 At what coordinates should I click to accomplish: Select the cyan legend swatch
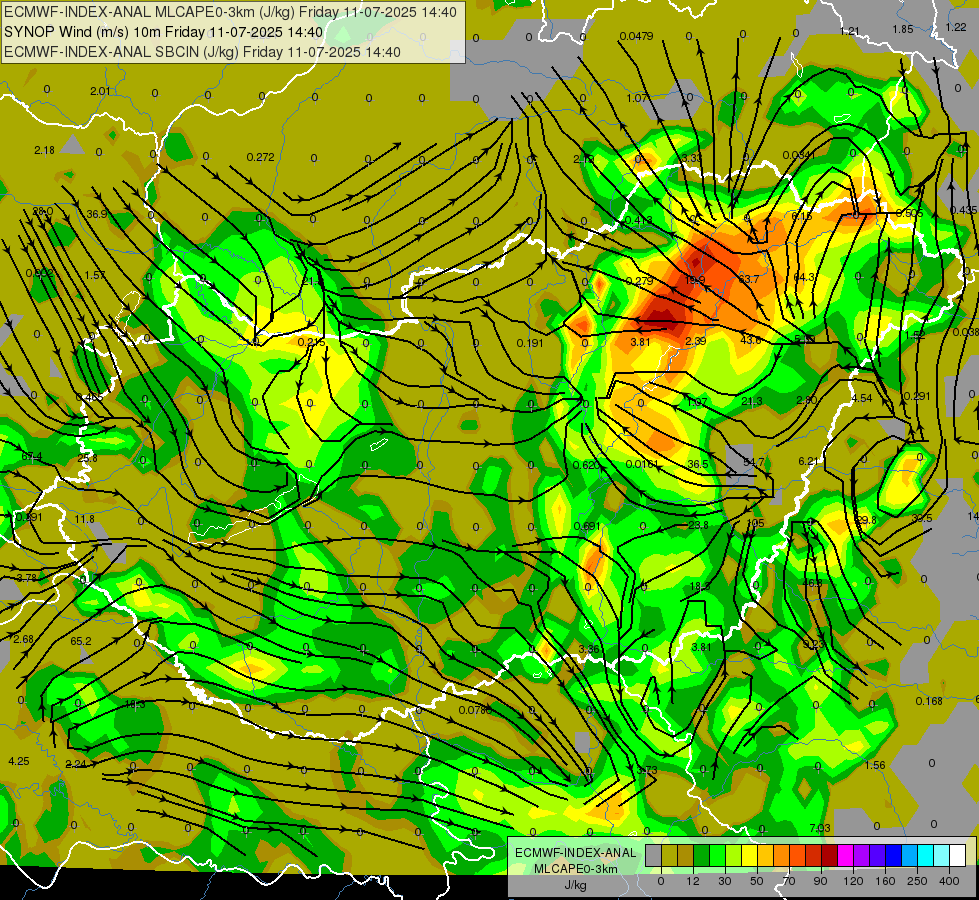click(x=926, y=855)
